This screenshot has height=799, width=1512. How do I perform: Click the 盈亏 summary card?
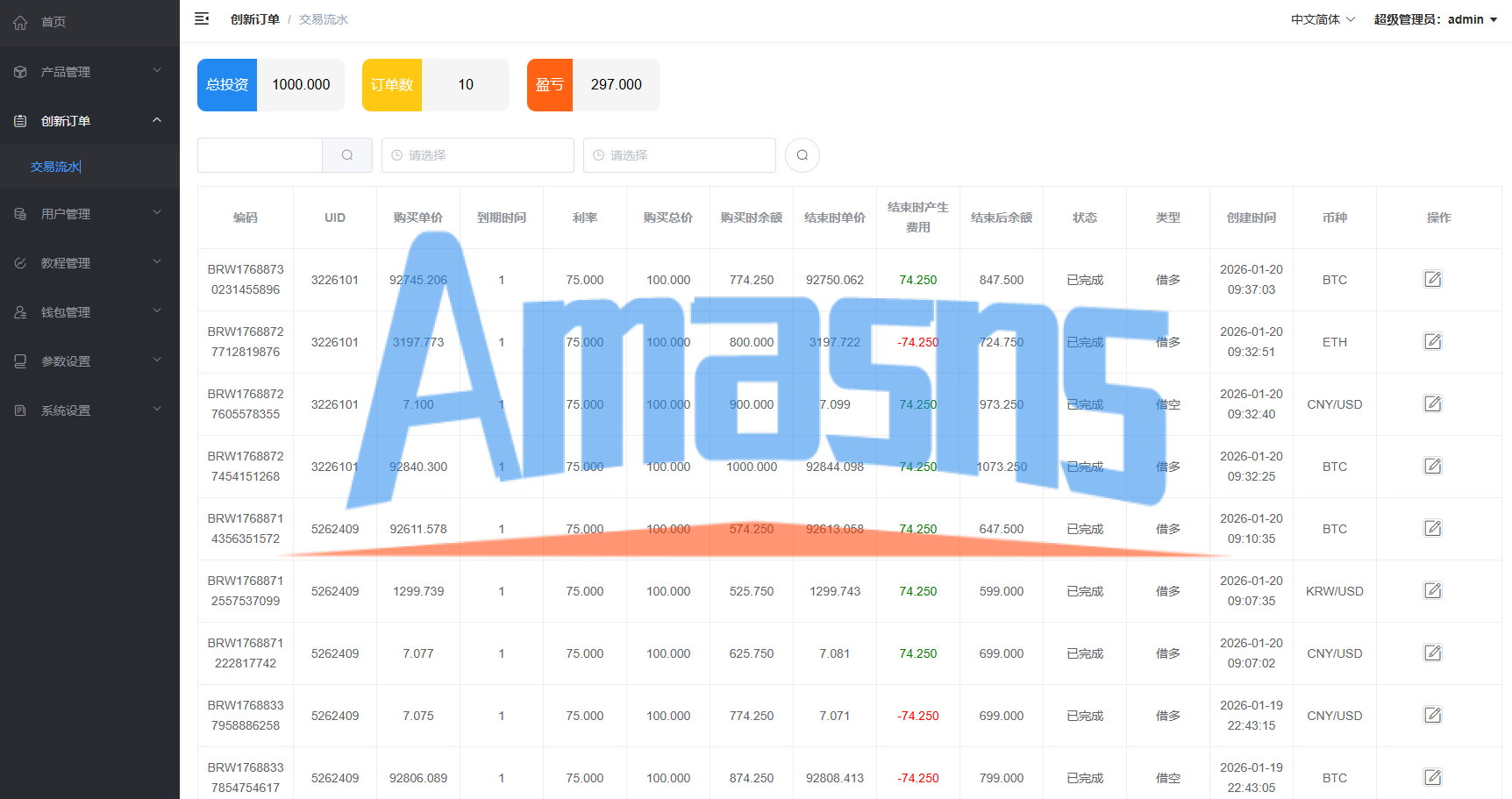[x=594, y=85]
